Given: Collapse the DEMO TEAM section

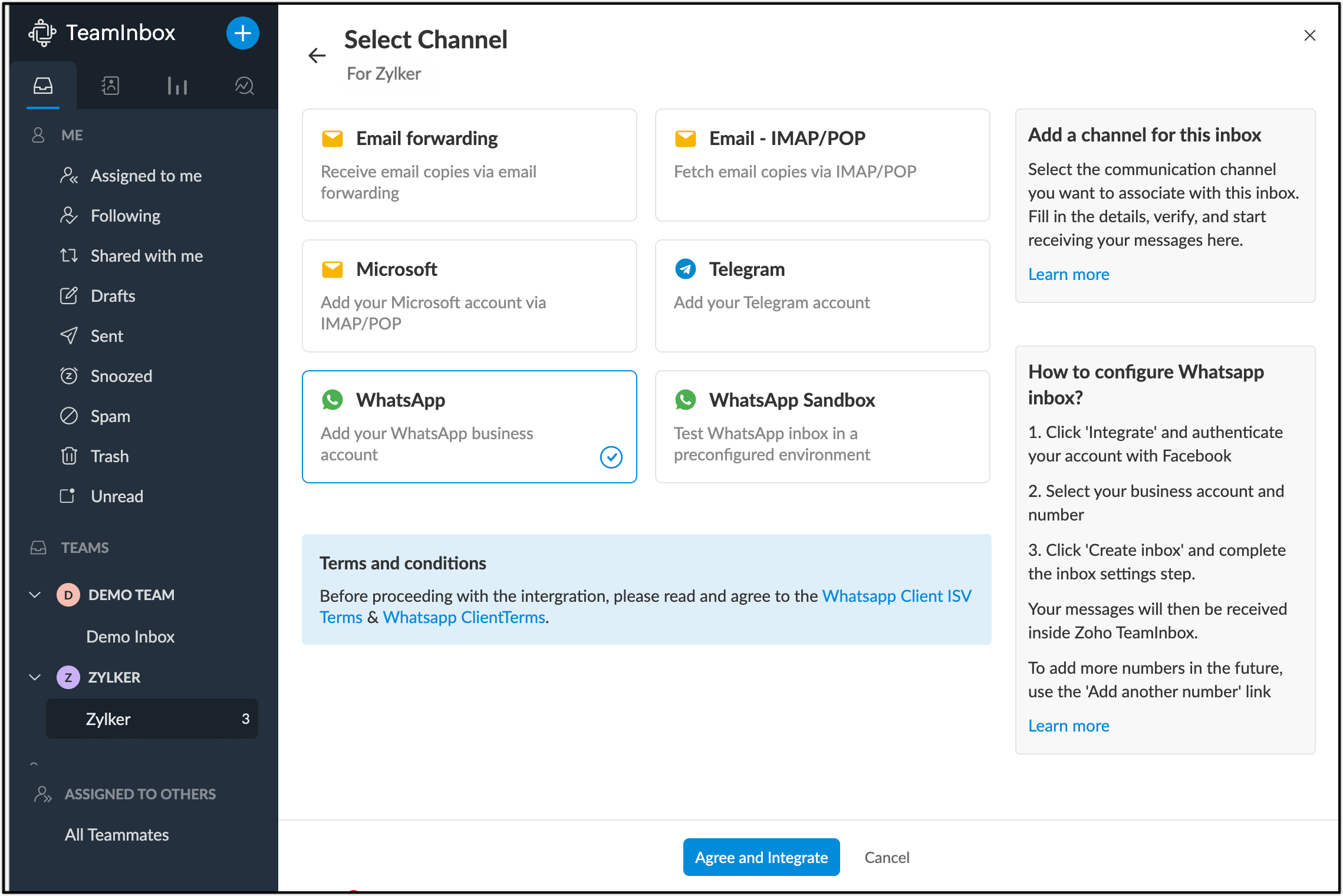Looking at the screenshot, I should click(x=35, y=595).
